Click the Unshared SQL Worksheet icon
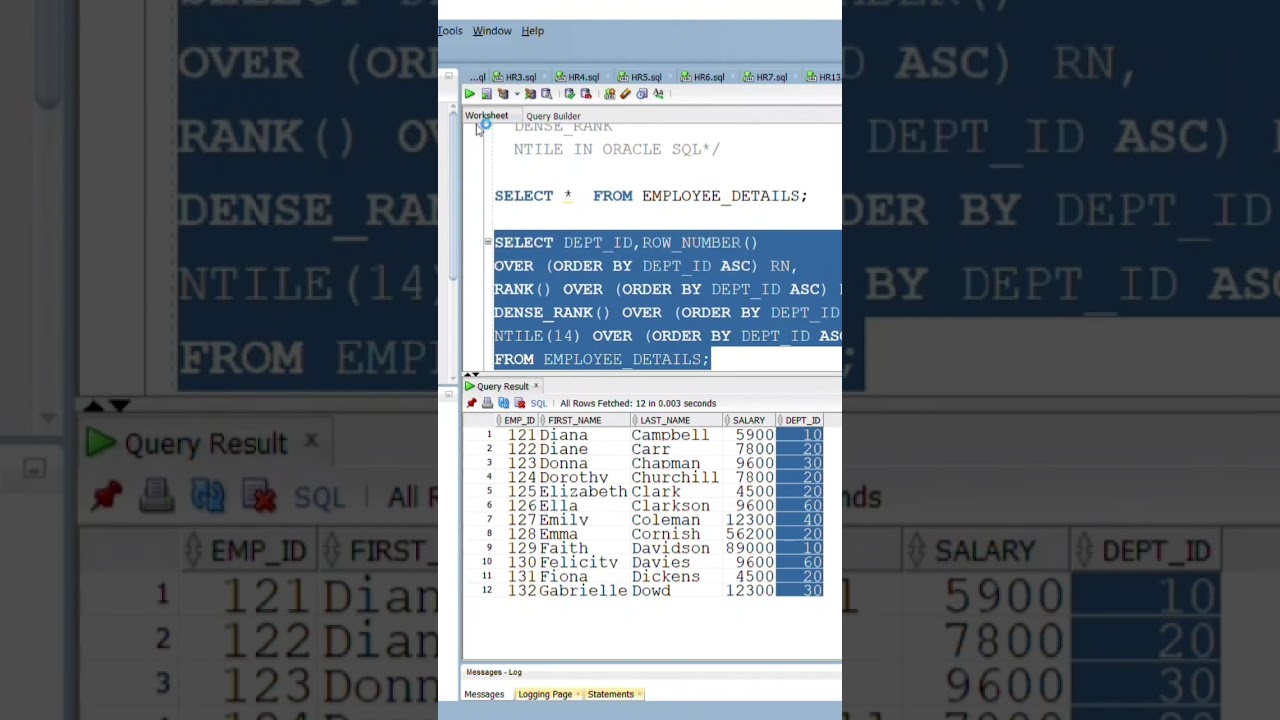The image size is (1280, 720). click(x=609, y=94)
